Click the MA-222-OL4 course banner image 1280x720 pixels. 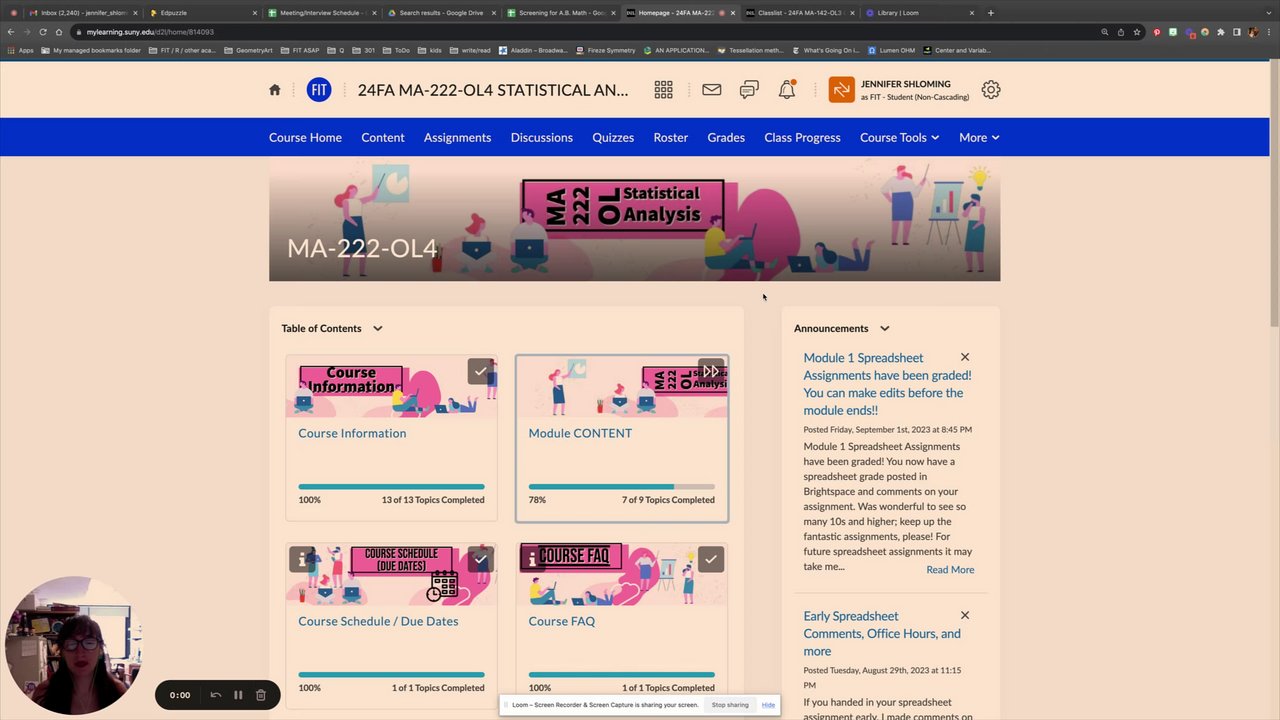click(634, 219)
